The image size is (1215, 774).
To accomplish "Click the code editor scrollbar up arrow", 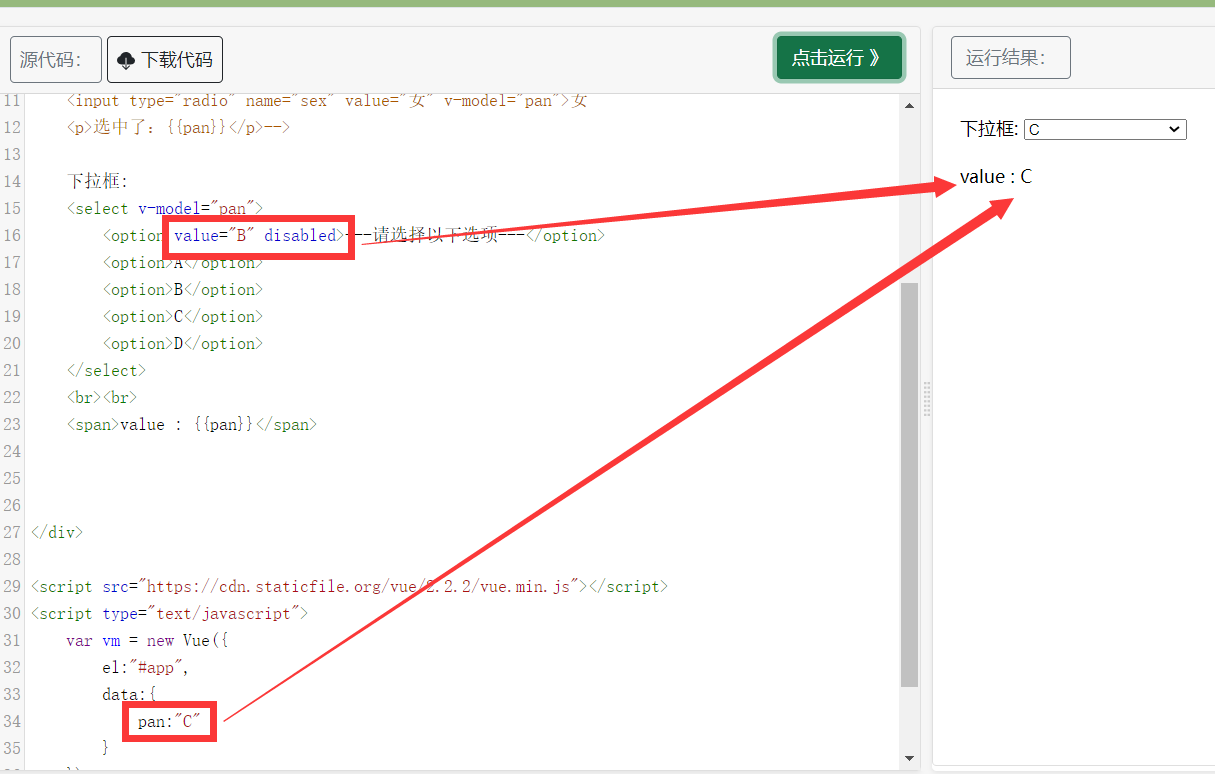I will point(909,106).
